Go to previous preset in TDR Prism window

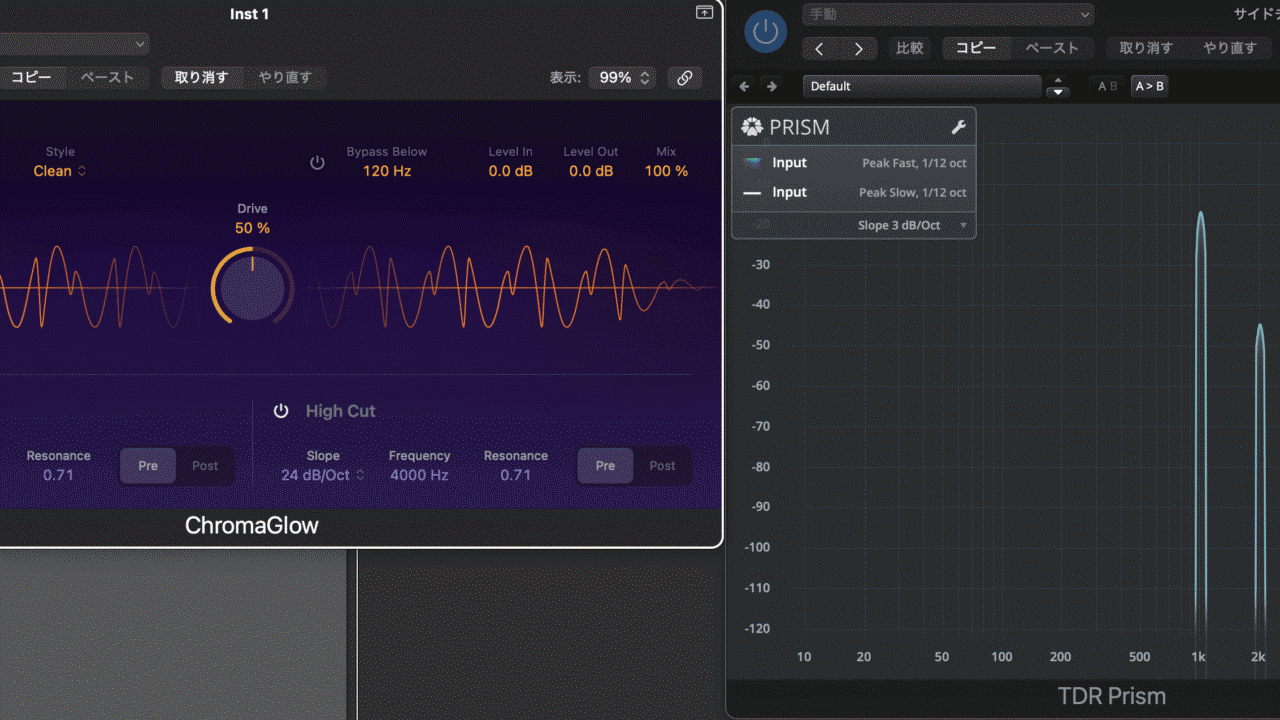[x=820, y=48]
